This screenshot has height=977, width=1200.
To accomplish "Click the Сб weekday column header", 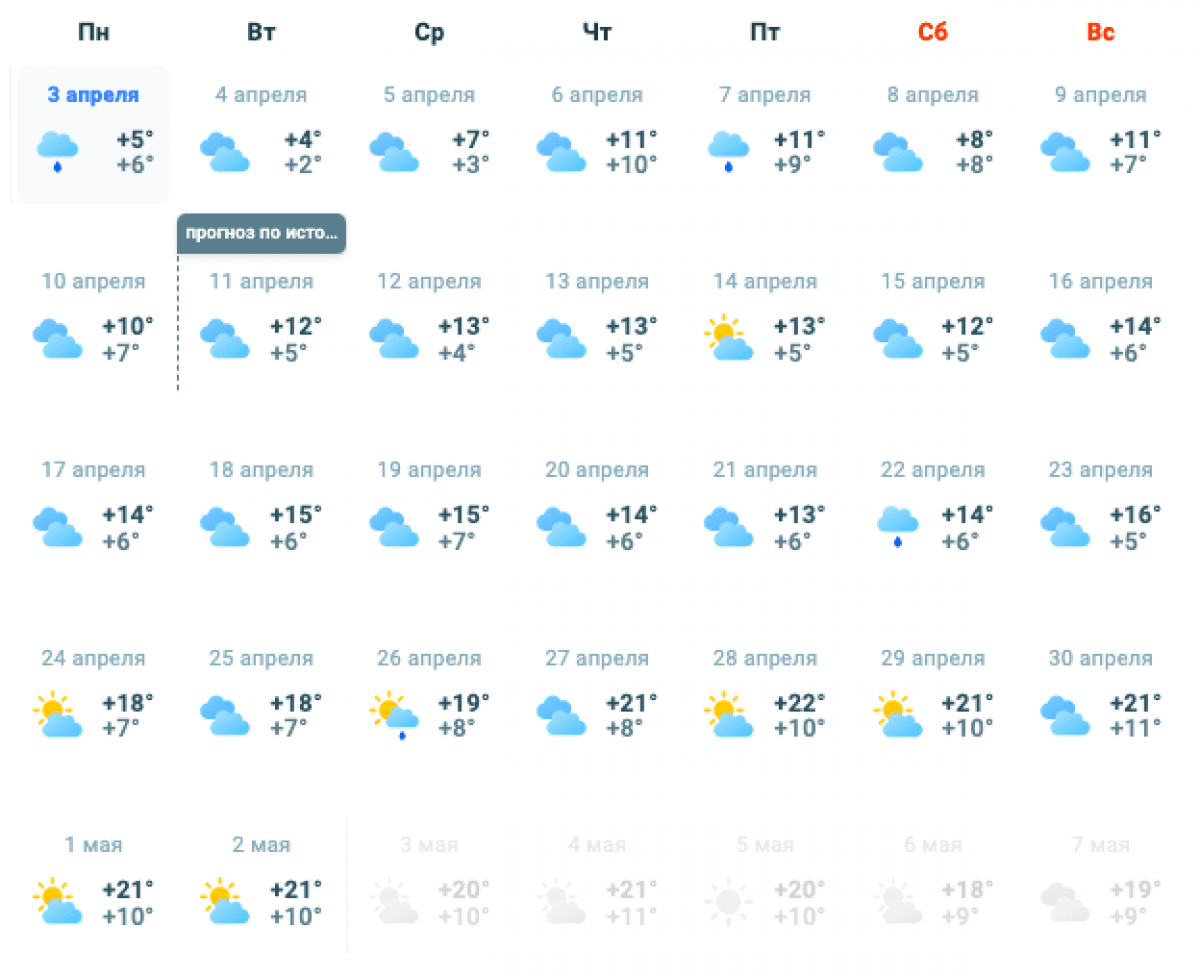I will tap(932, 32).
